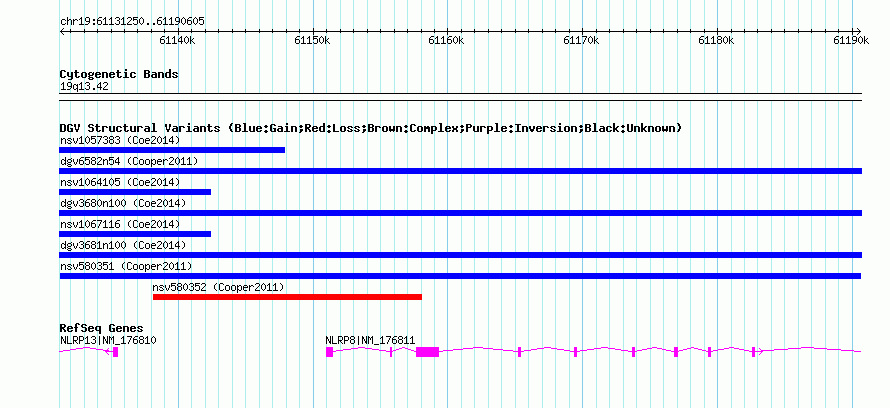Click the NLRP13 exon block

[115, 352]
